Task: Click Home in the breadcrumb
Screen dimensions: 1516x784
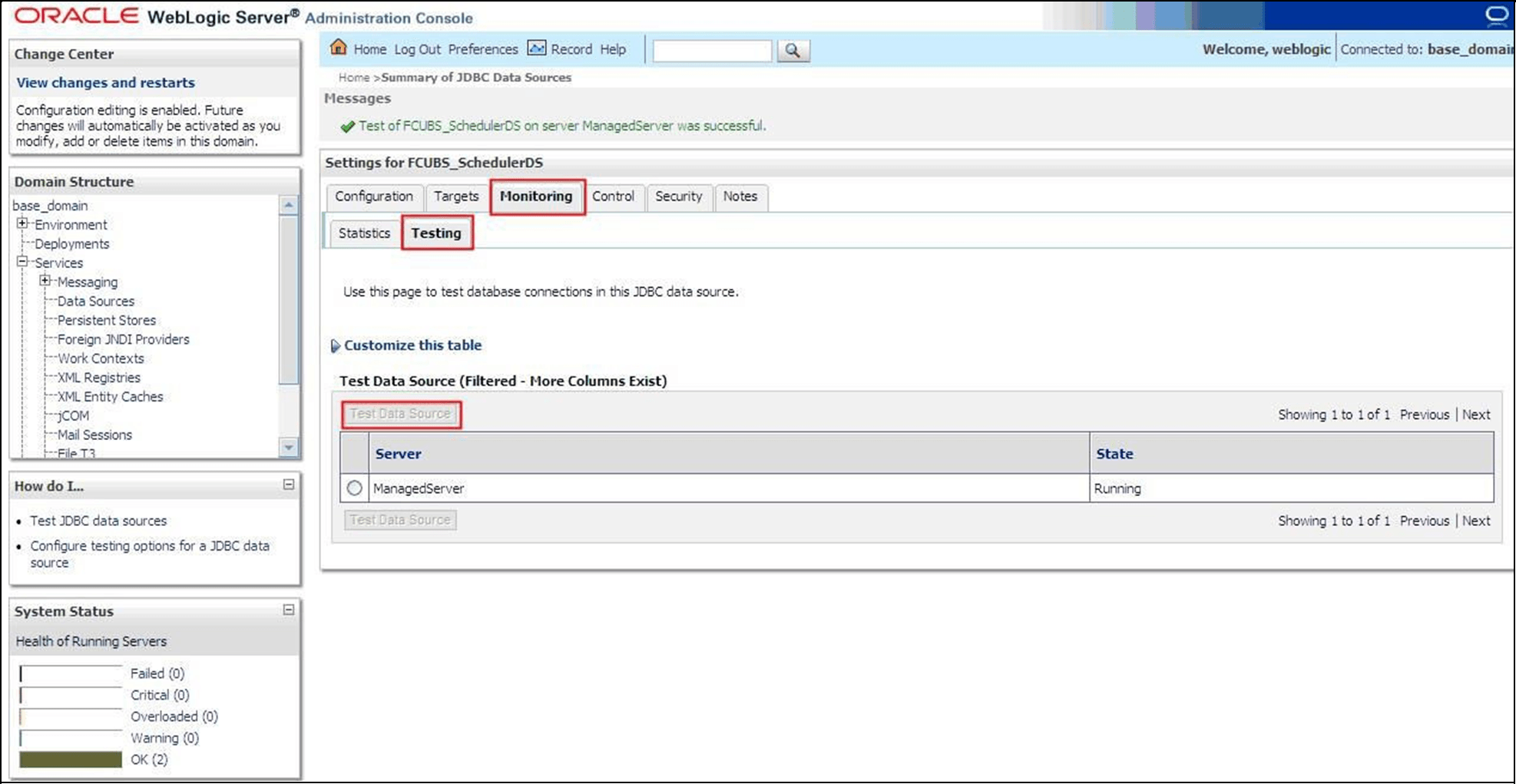Action: point(354,78)
